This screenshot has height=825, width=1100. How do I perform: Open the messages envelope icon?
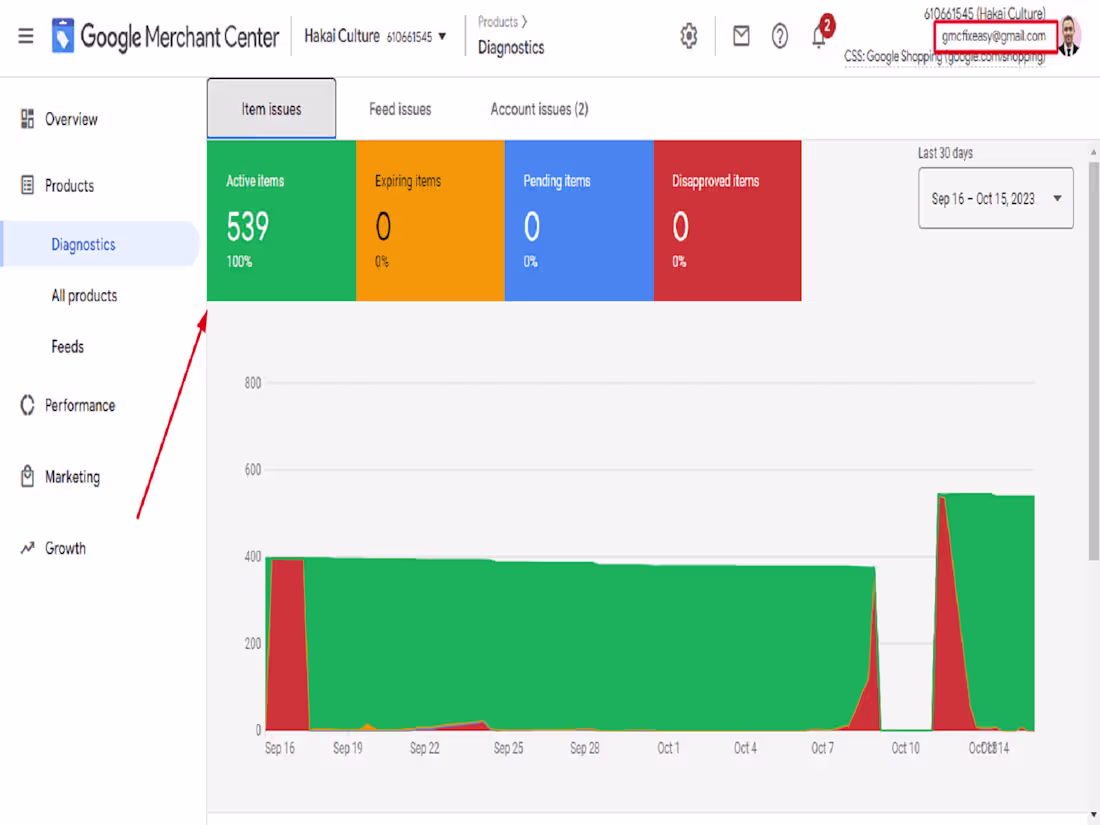[x=740, y=36]
